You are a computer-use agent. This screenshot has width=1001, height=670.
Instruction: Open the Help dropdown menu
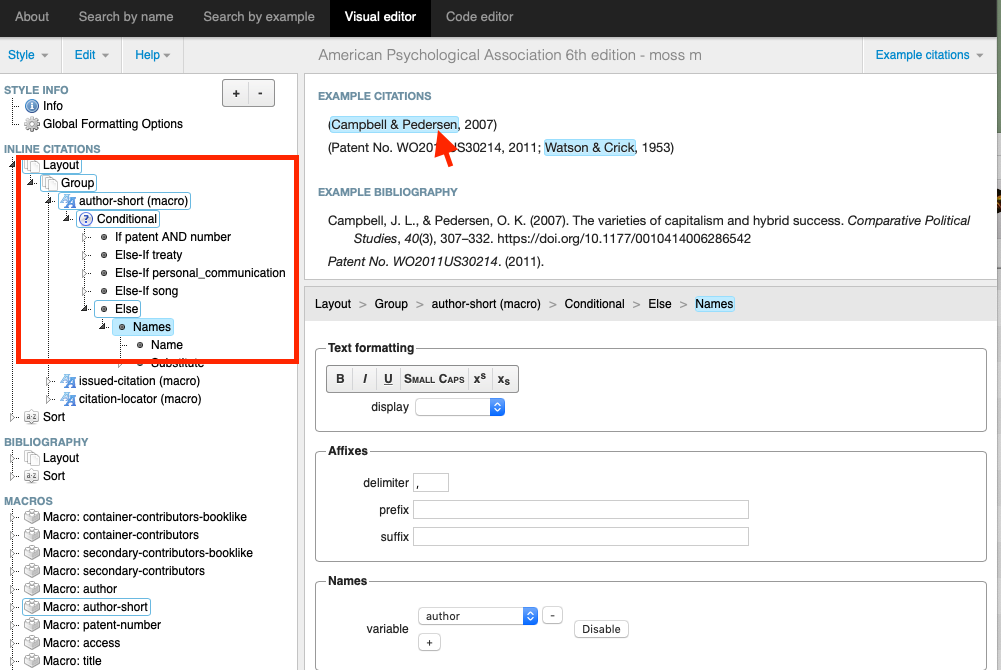tap(153, 55)
